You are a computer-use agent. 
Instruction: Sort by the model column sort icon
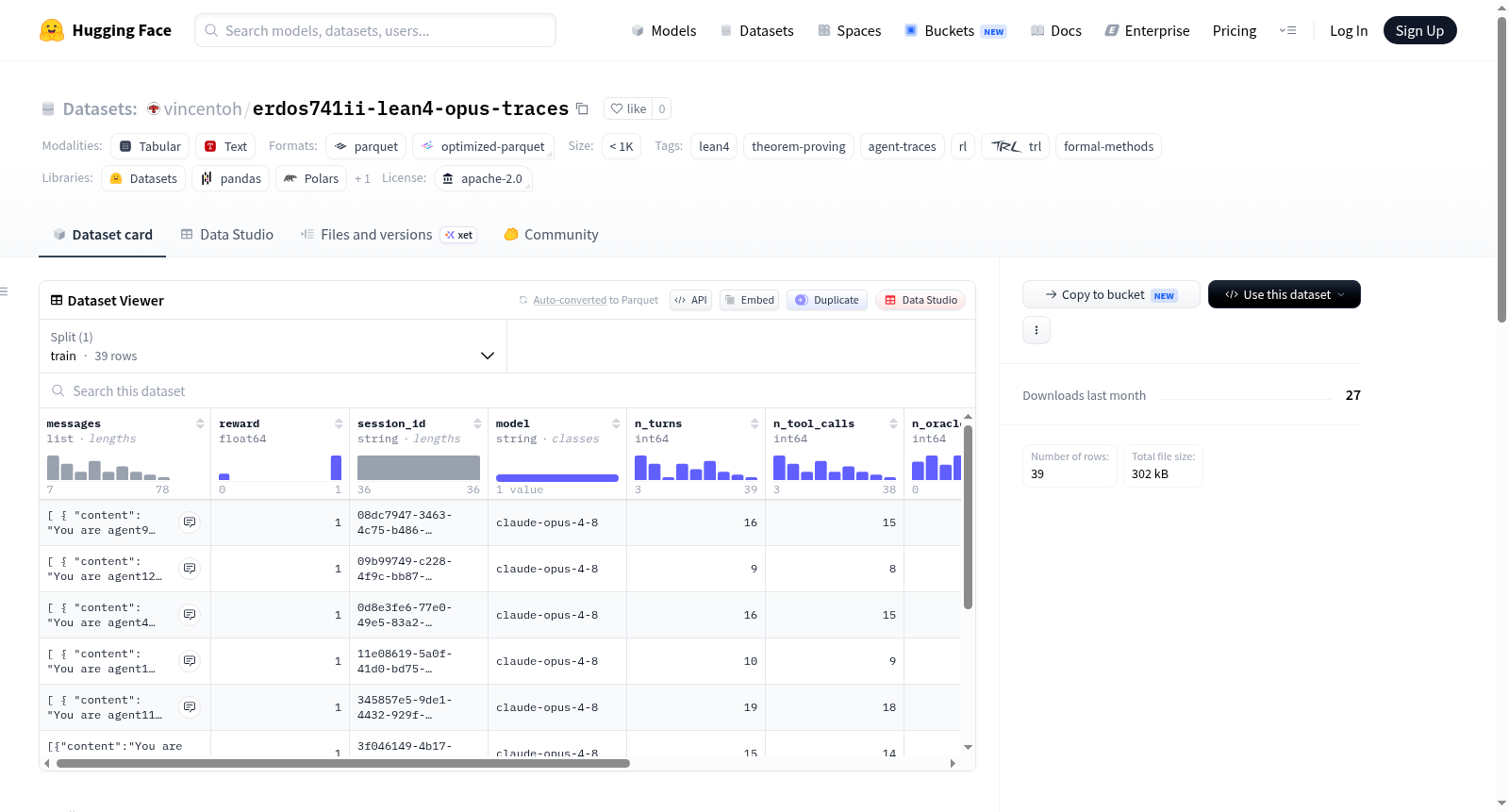click(x=616, y=423)
